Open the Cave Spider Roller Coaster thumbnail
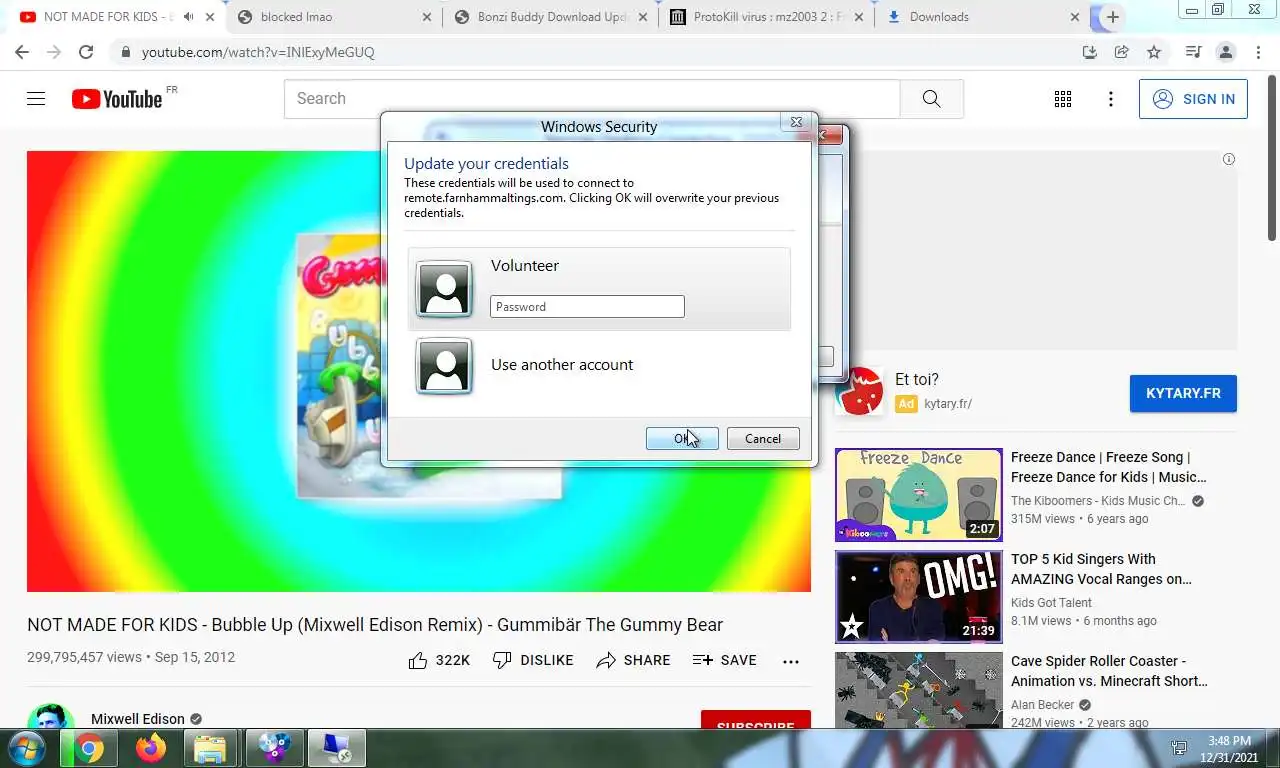1280x768 pixels. (918, 690)
